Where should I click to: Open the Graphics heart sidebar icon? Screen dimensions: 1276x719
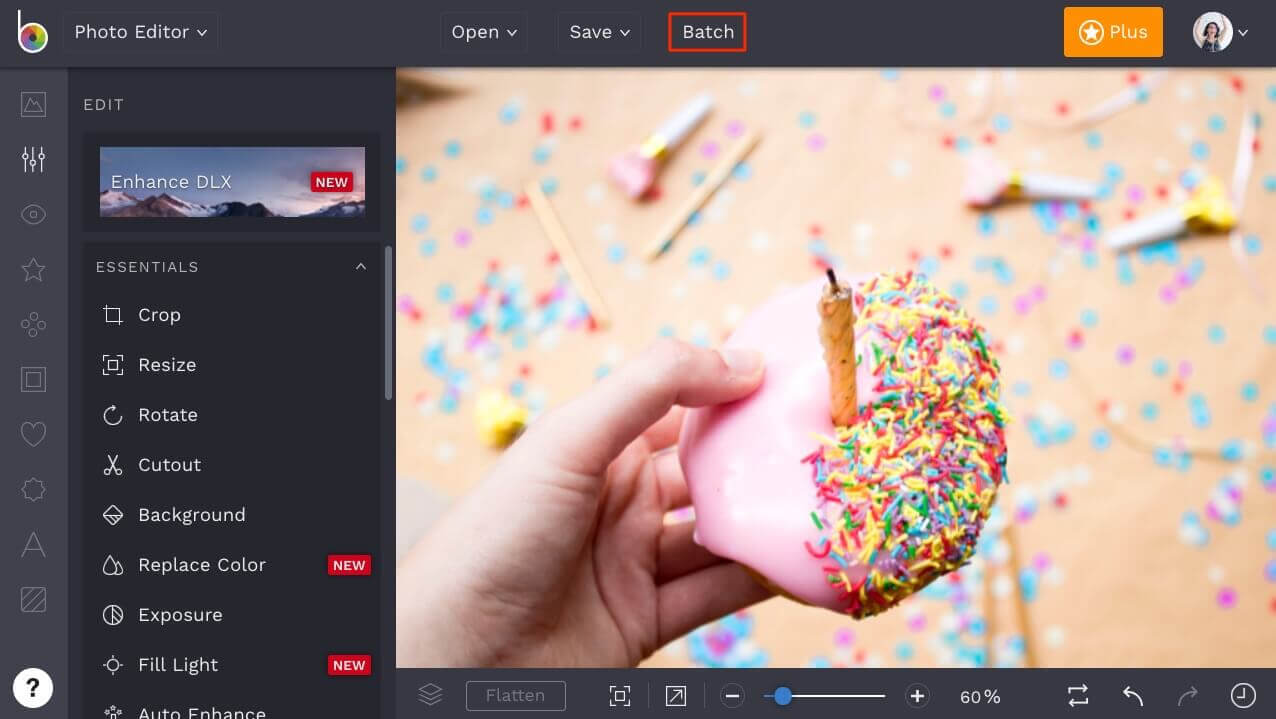(x=33, y=434)
